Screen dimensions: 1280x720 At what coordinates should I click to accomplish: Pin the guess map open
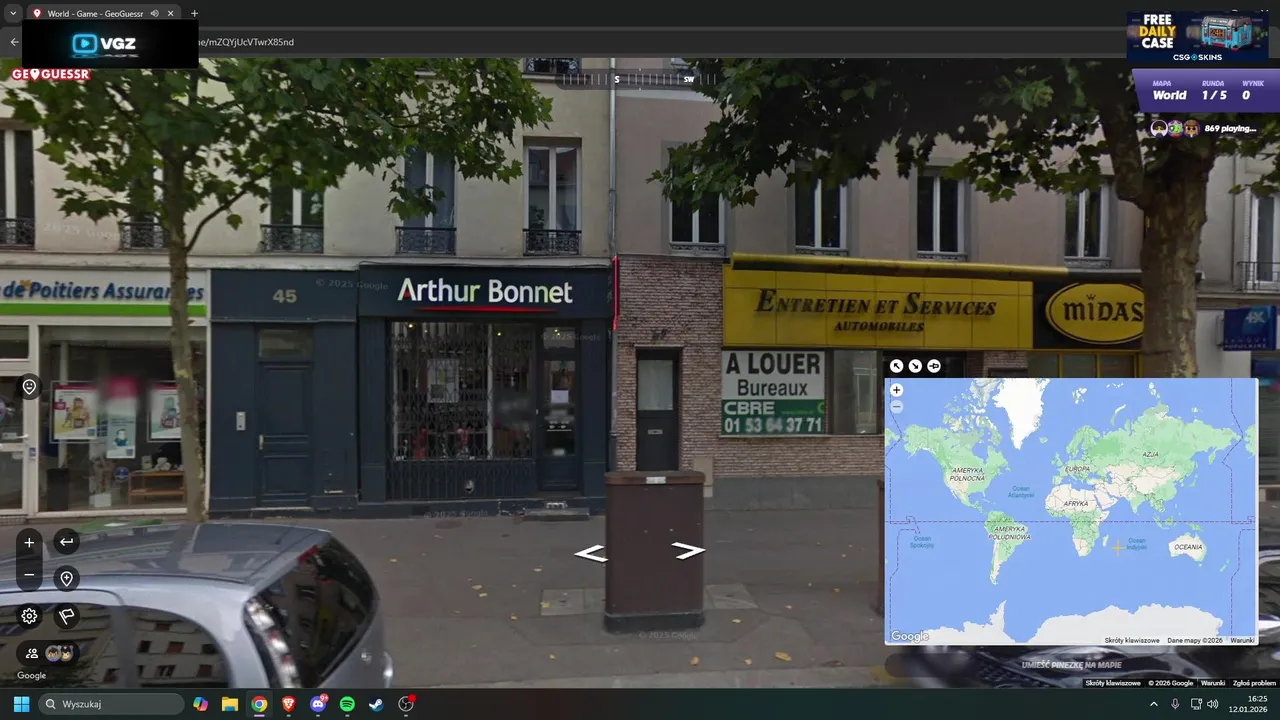[x=934, y=366]
